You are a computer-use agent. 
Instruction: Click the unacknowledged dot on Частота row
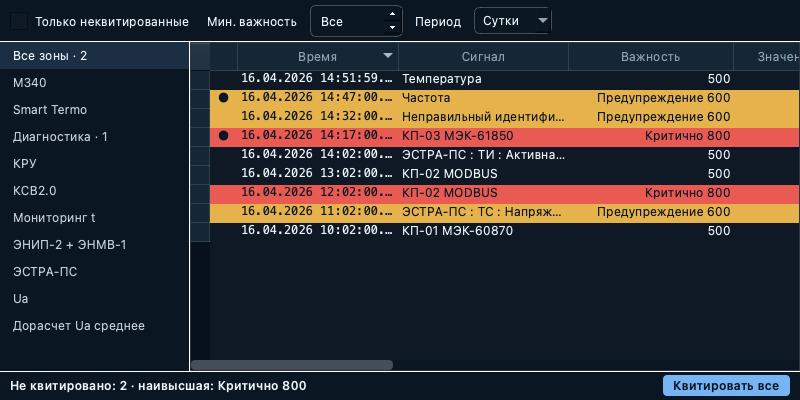pyautogui.click(x=223, y=97)
